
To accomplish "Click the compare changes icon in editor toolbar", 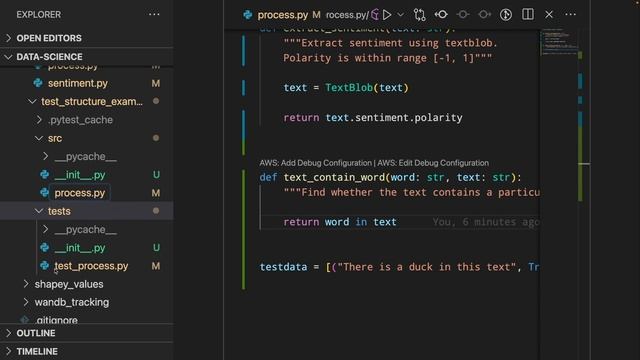I will (x=419, y=15).
